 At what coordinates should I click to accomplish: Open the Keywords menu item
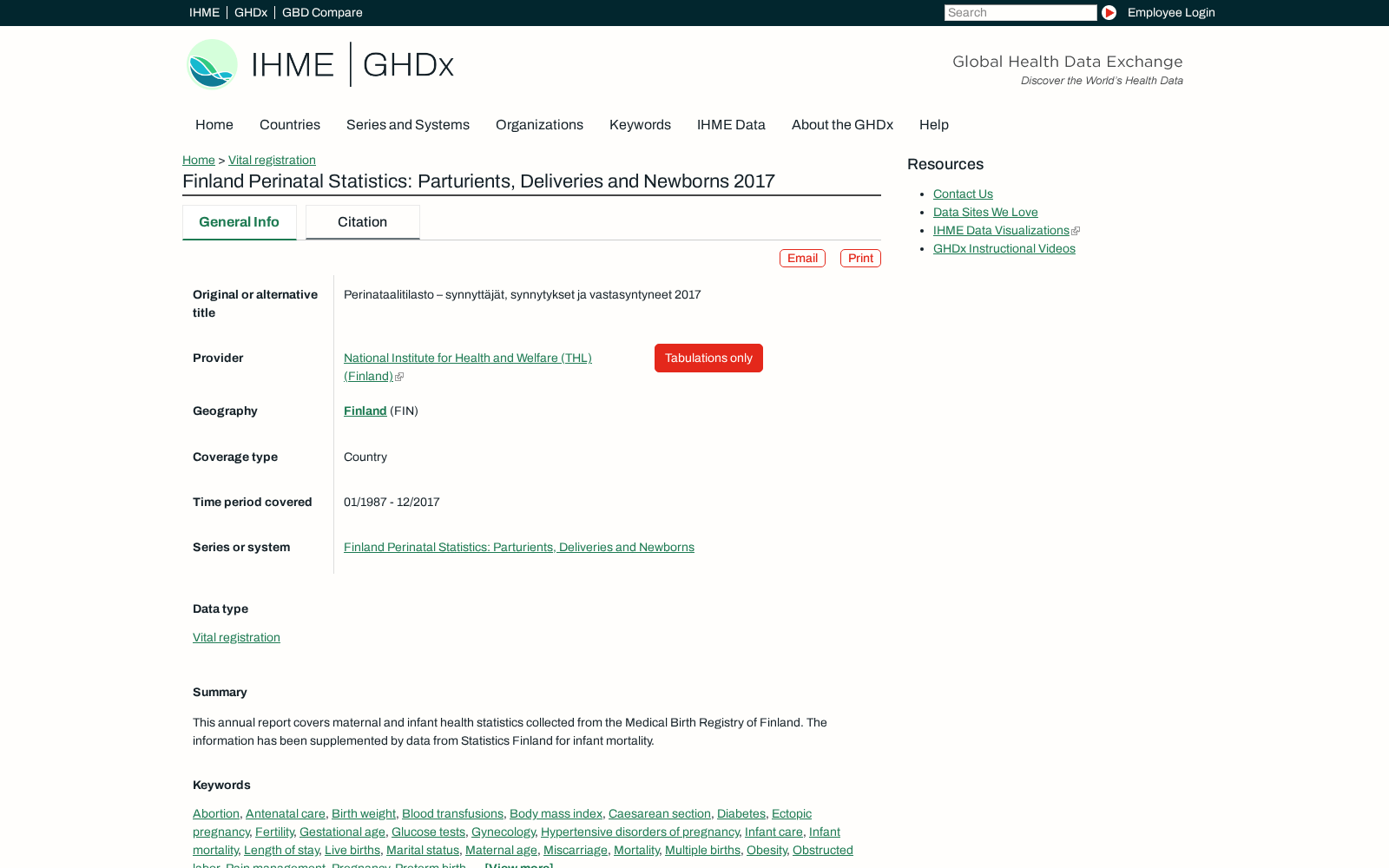coord(640,125)
